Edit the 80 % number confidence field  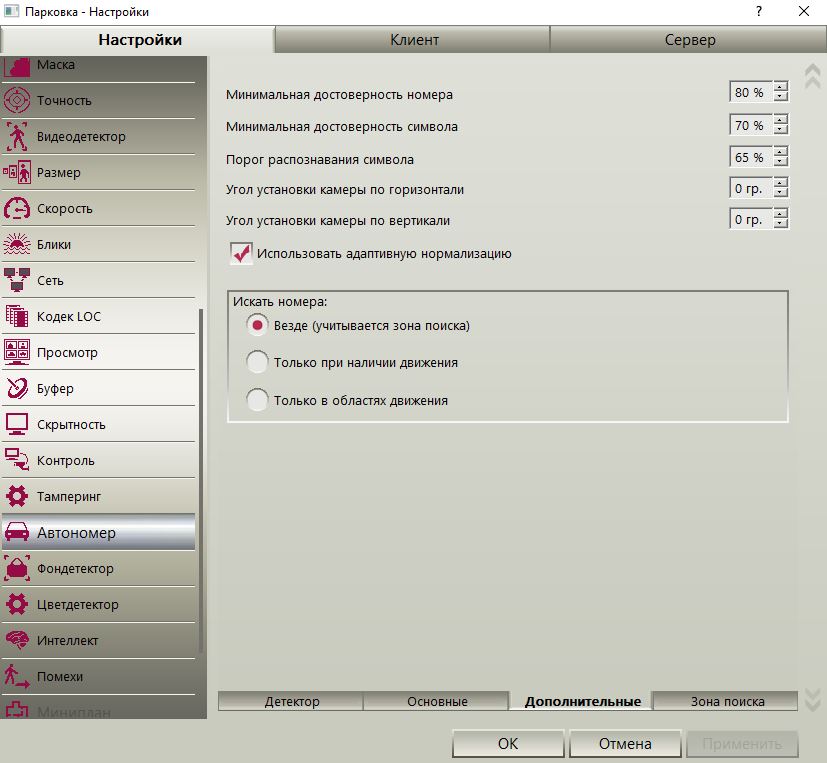[x=751, y=92]
